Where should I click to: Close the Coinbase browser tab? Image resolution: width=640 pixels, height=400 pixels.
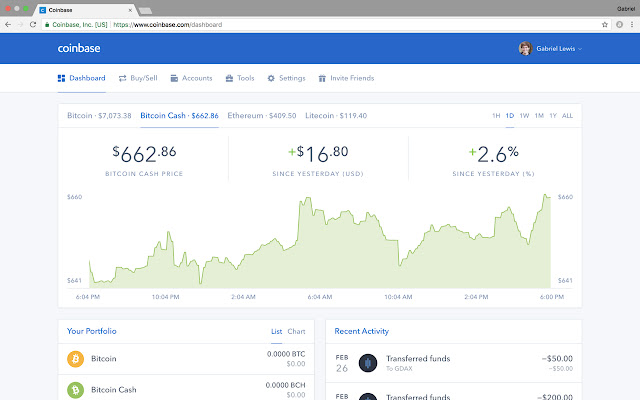(x=130, y=10)
